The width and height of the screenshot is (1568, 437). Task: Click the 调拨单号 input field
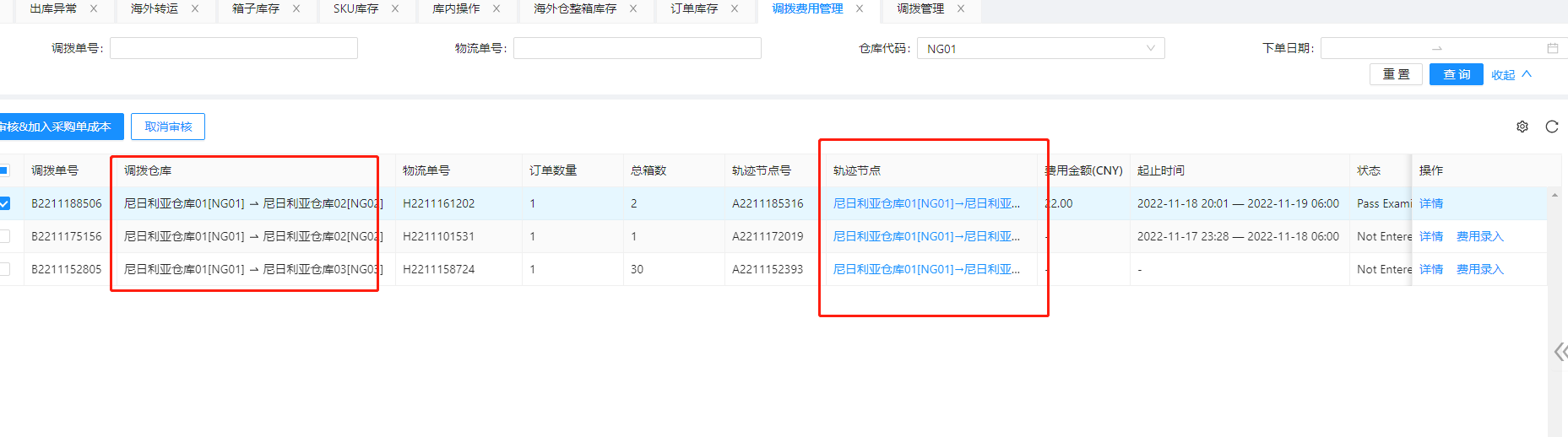(x=234, y=49)
